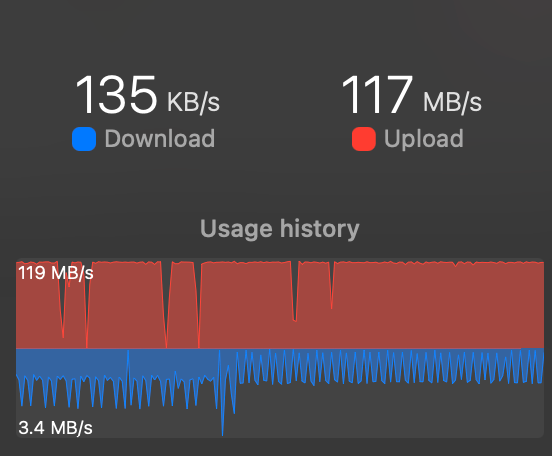Click the MB/s unit next to 117
The height and width of the screenshot is (456, 552).
click(452, 102)
